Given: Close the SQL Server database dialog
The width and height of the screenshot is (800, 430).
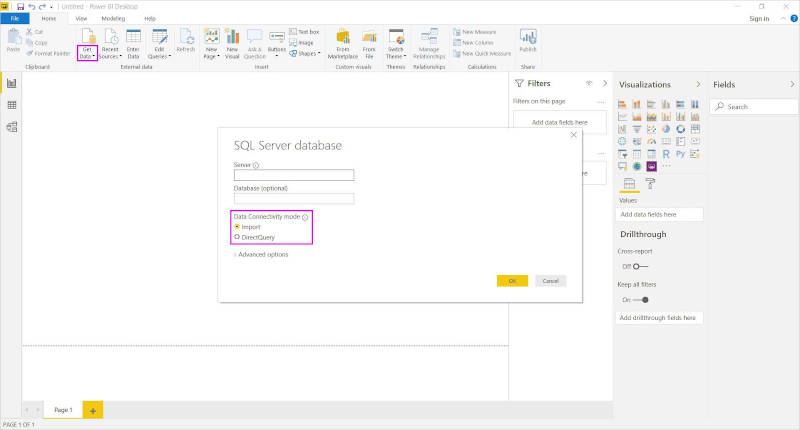Looking at the screenshot, I should pyautogui.click(x=573, y=135).
